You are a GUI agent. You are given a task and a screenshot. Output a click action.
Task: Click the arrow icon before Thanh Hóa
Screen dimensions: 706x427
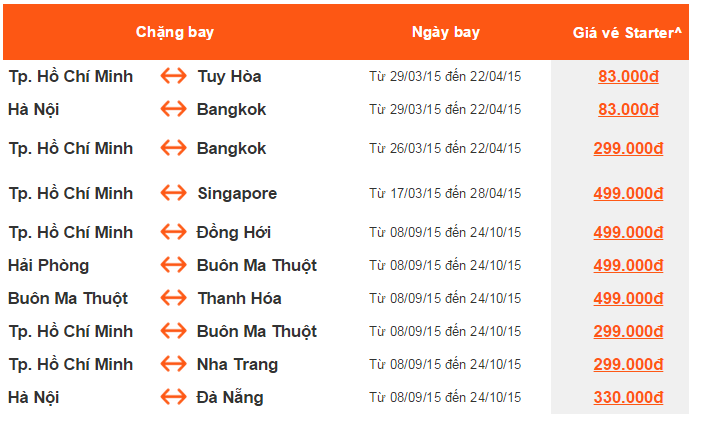[x=173, y=298]
